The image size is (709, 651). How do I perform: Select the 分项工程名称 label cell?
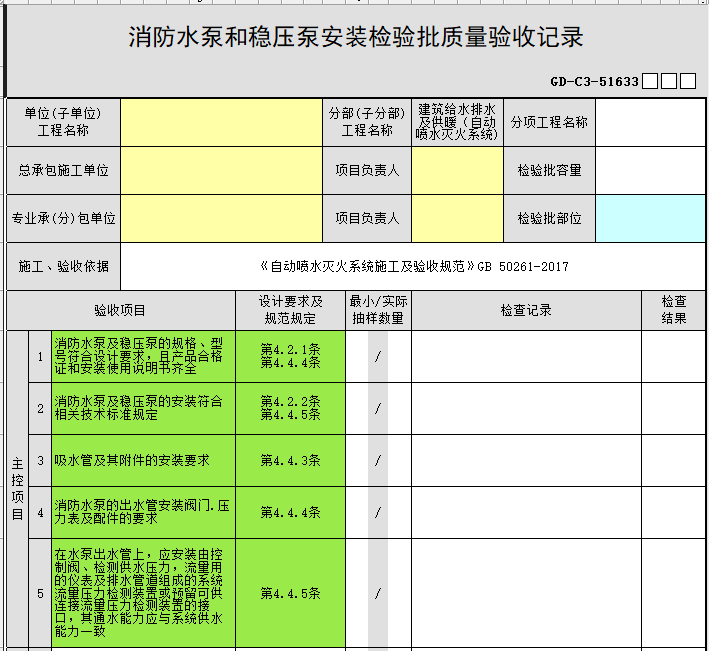tap(549, 122)
